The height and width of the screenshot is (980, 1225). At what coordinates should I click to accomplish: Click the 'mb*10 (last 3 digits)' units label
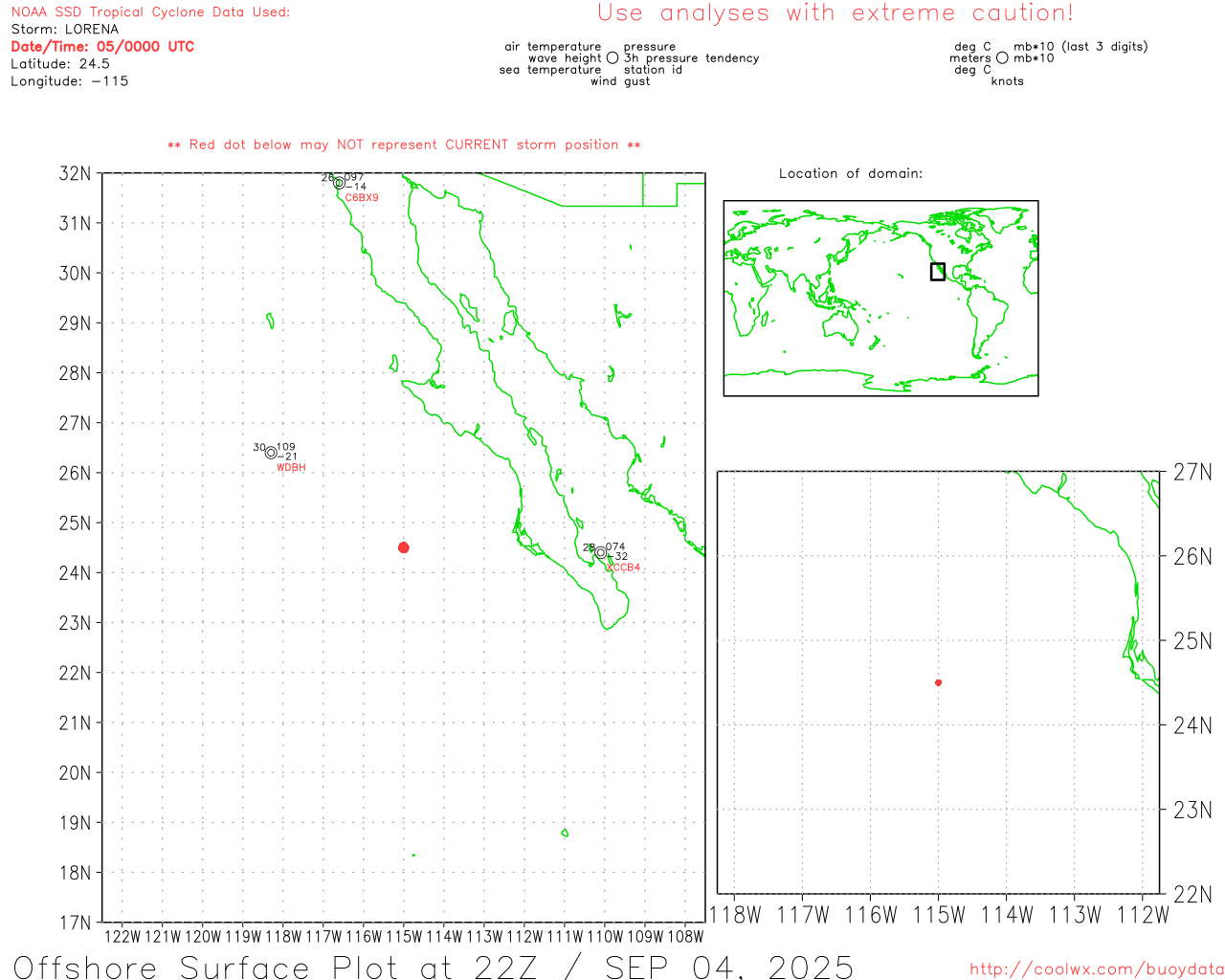pyautogui.click(x=1080, y=47)
